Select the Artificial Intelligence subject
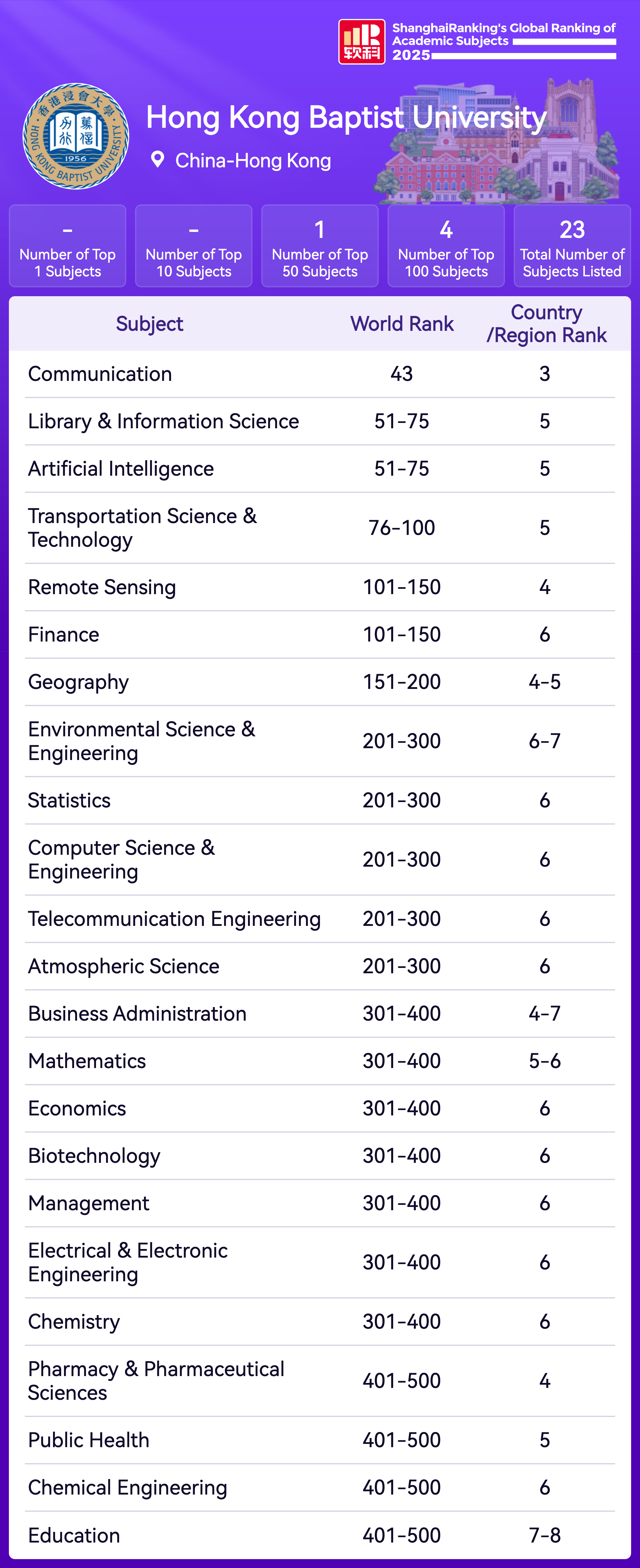 point(121,469)
